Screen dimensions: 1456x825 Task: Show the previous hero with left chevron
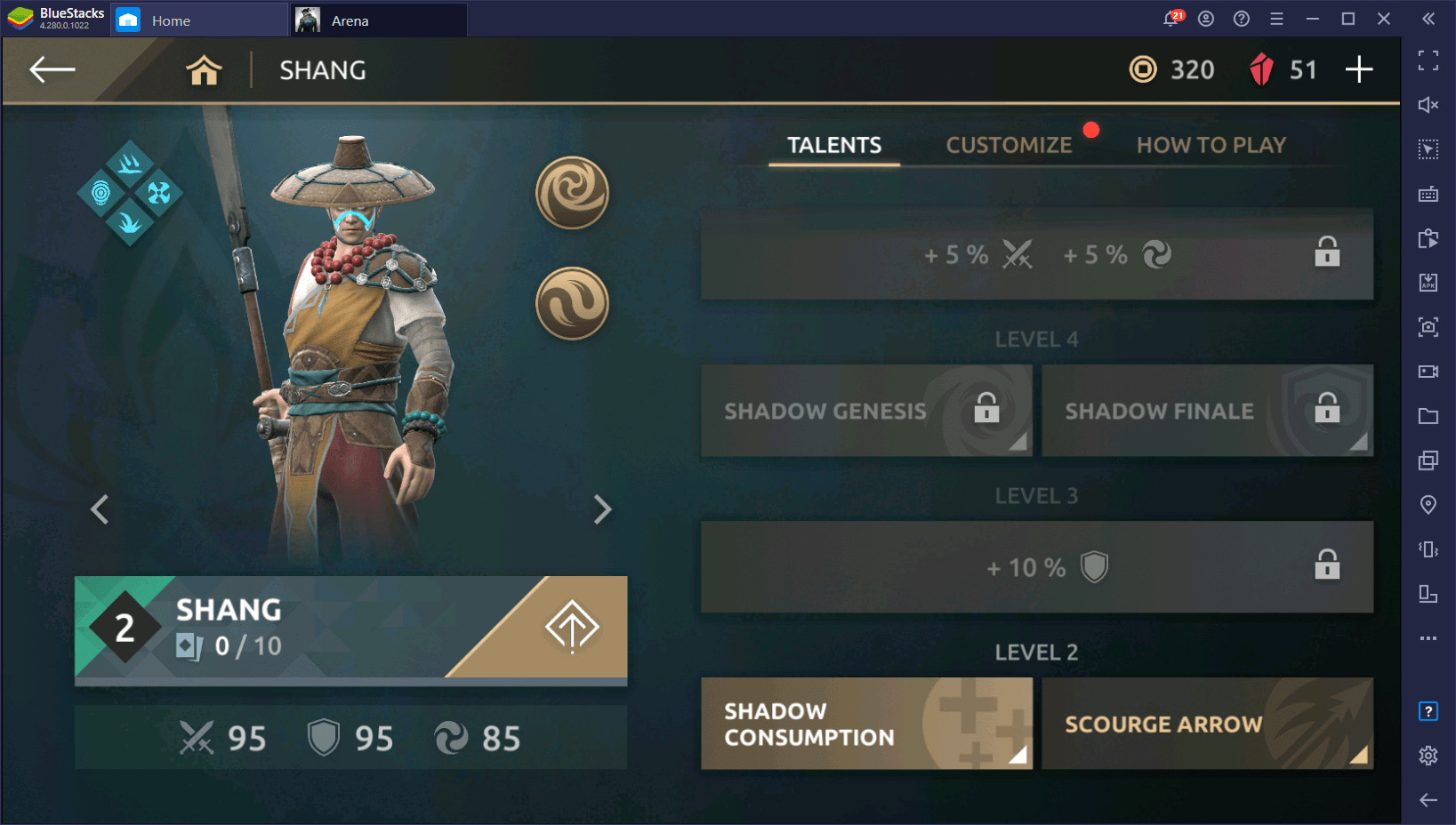coord(100,509)
